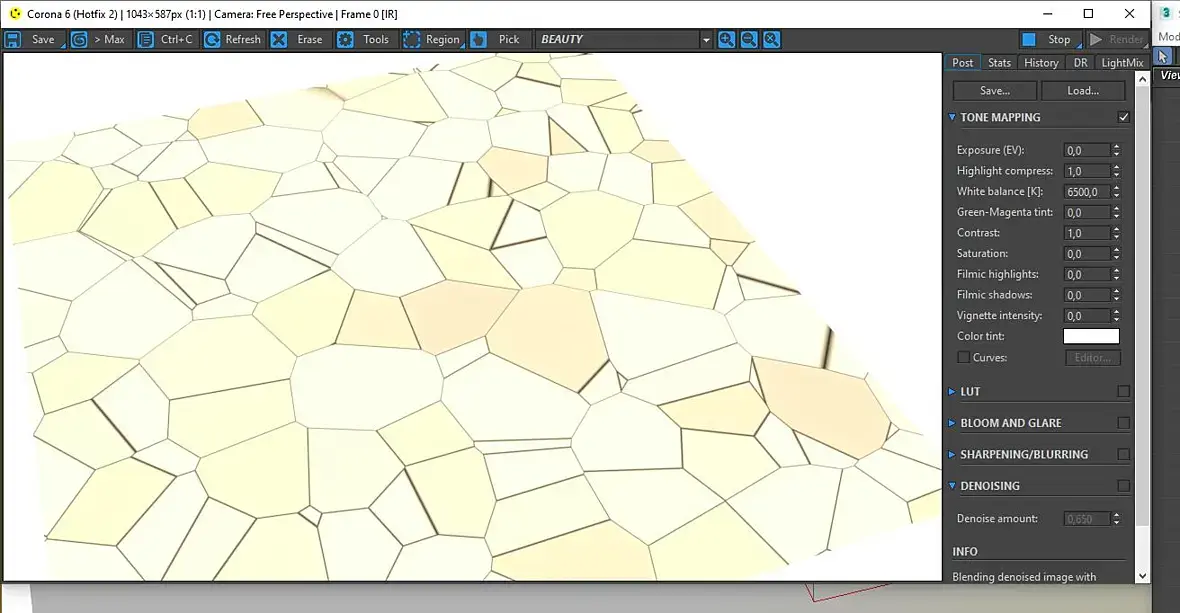
Task: Click the Exposure (EV) value field
Action: tap(1087, 151)
